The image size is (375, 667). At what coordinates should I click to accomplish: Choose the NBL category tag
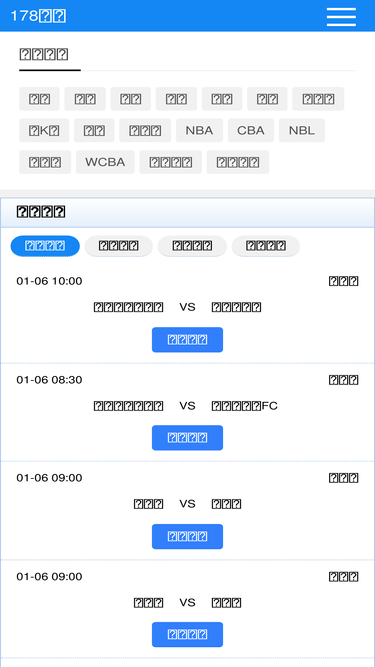click(302, 130)
